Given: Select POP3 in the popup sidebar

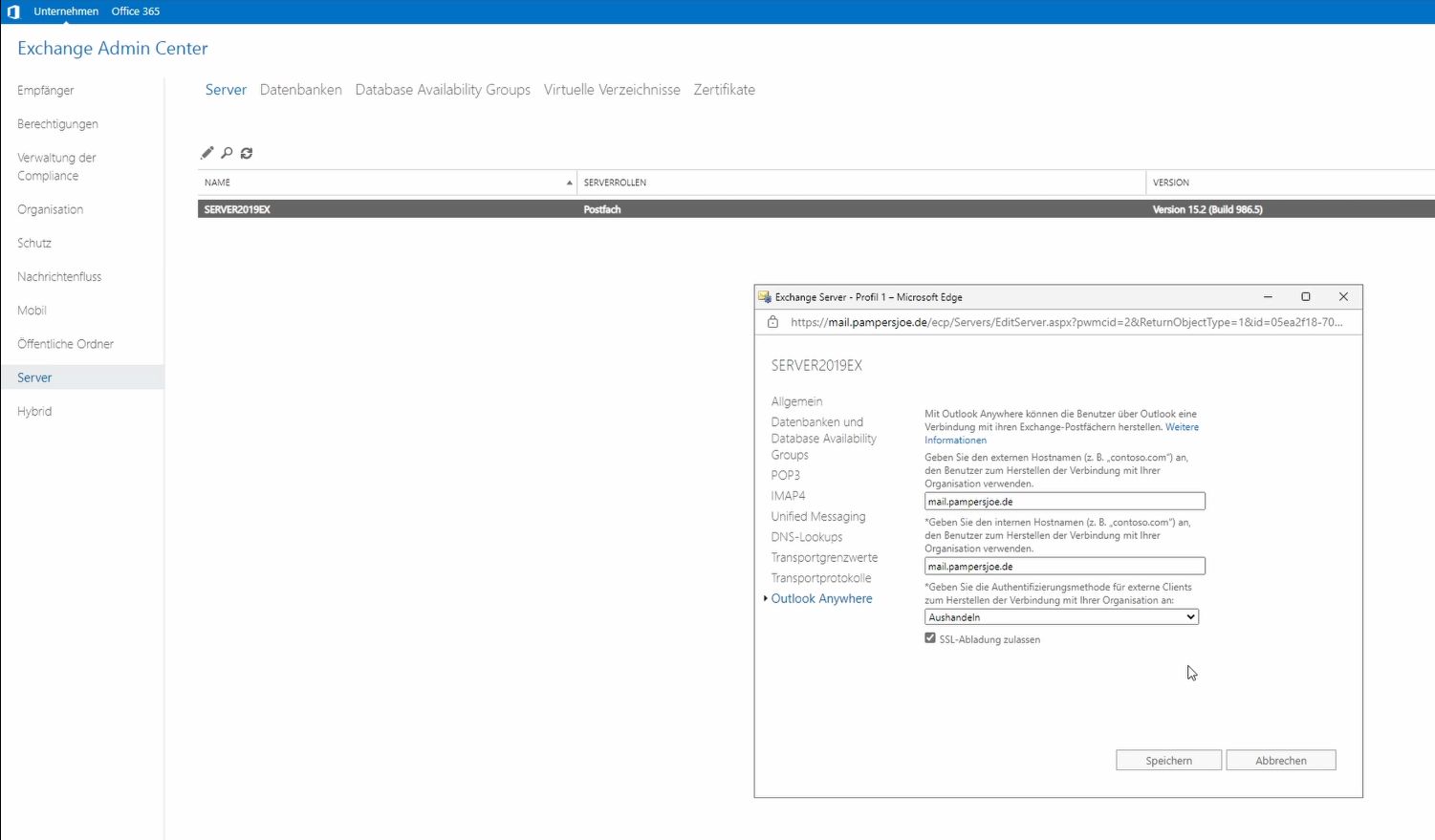Looking at the screenshot, I should (786, 476).
